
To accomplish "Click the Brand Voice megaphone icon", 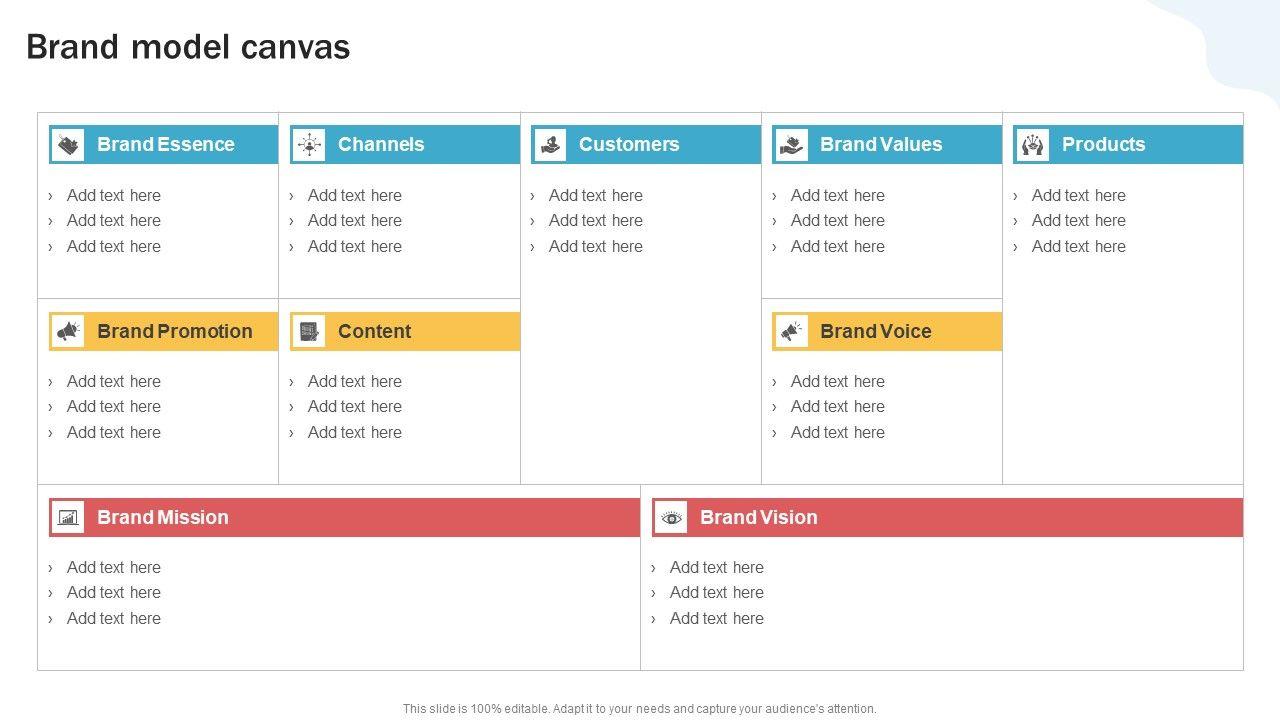I will point(791,331).
